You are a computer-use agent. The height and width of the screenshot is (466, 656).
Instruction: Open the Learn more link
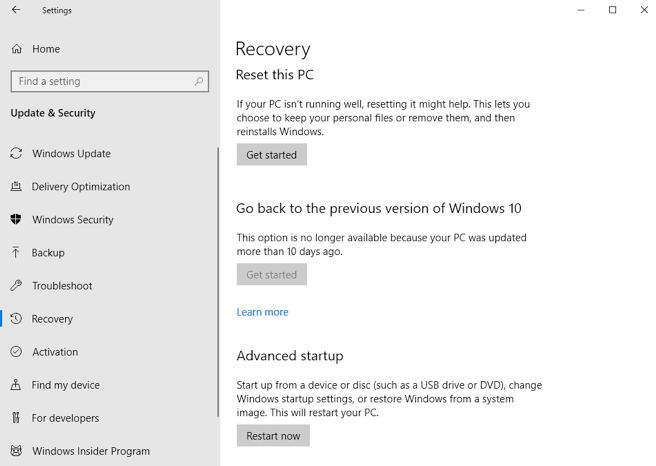tap(262, 312)
